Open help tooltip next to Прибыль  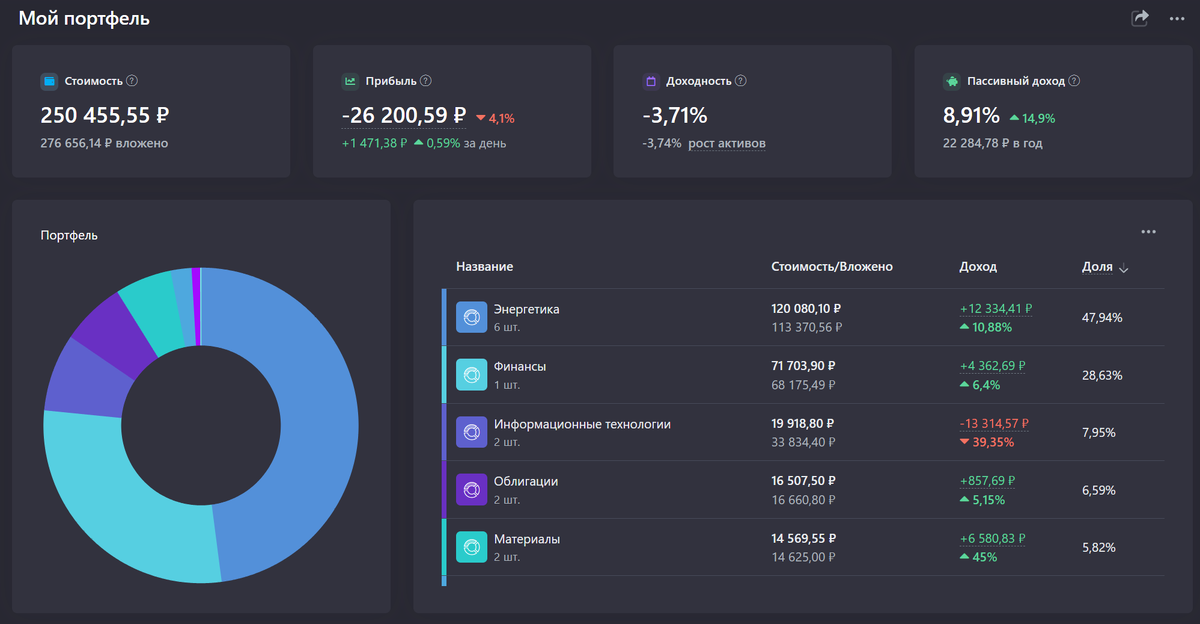pos(426,81)
